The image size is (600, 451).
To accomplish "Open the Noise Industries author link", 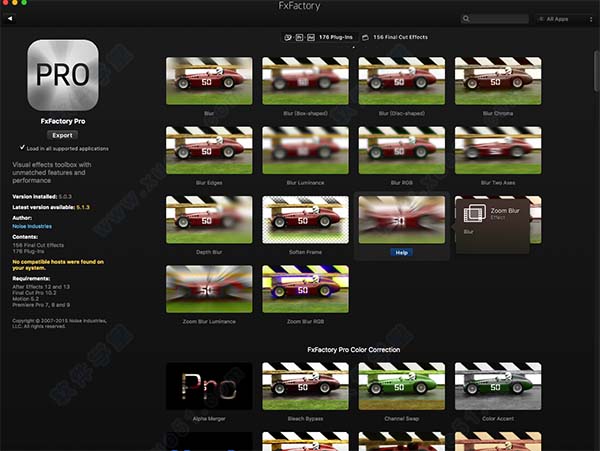I will (x=32, y=226).
